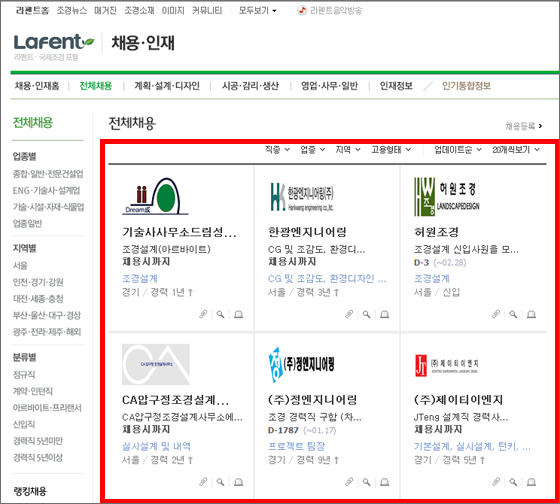Click the bookmark icon on (주)제이티이엔지 card
Viewport: 560px width, 504px height.
pos(531,482)
